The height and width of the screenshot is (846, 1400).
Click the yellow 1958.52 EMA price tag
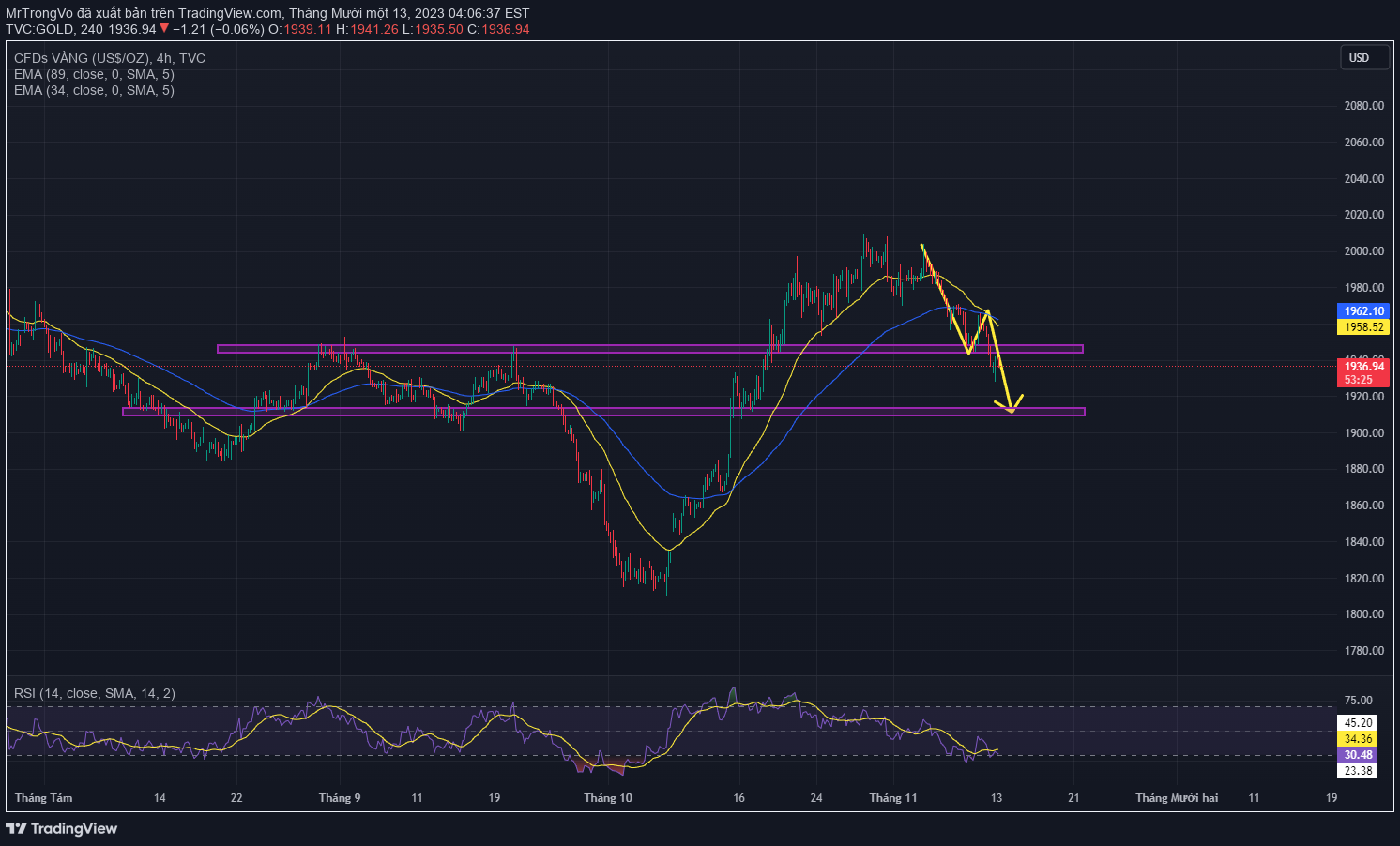(x=1362, y=327)
